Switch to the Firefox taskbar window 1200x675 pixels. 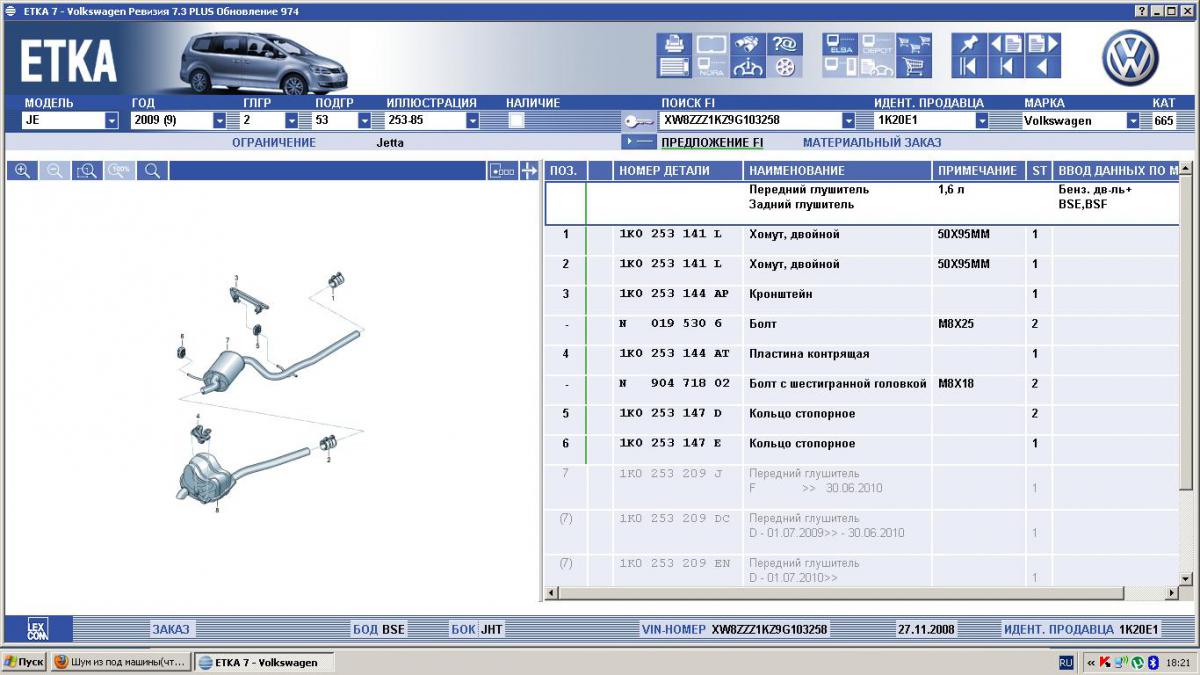click(x=119, y=662)
